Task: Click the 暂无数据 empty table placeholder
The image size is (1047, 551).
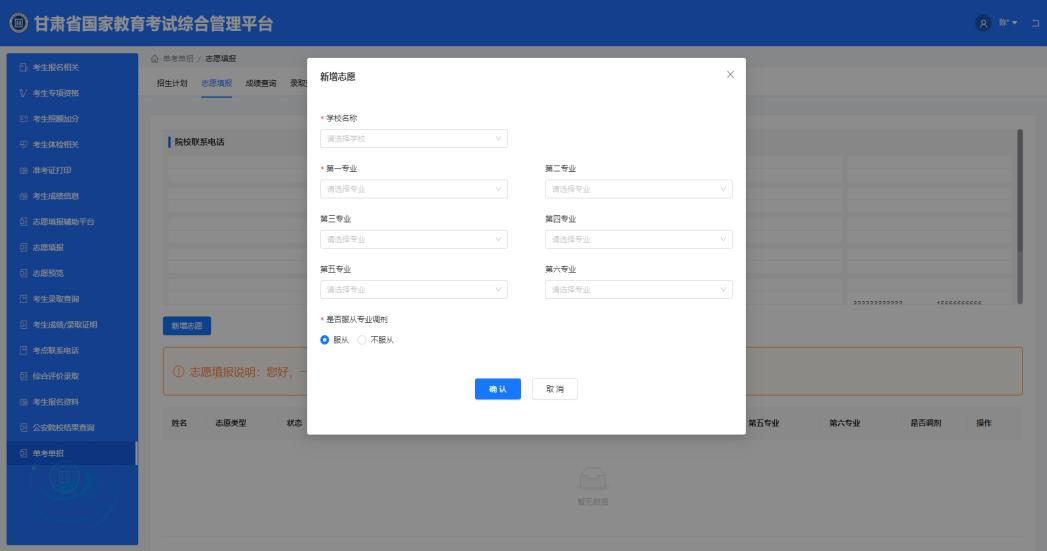Action: pos(592,487)
